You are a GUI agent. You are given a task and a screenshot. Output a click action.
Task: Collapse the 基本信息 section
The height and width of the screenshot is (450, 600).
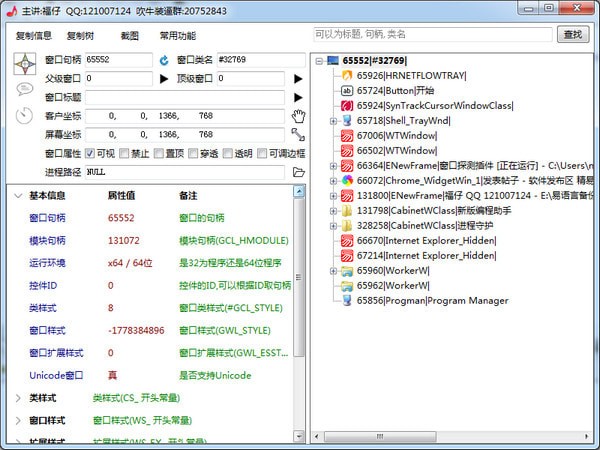pos(18,196)
